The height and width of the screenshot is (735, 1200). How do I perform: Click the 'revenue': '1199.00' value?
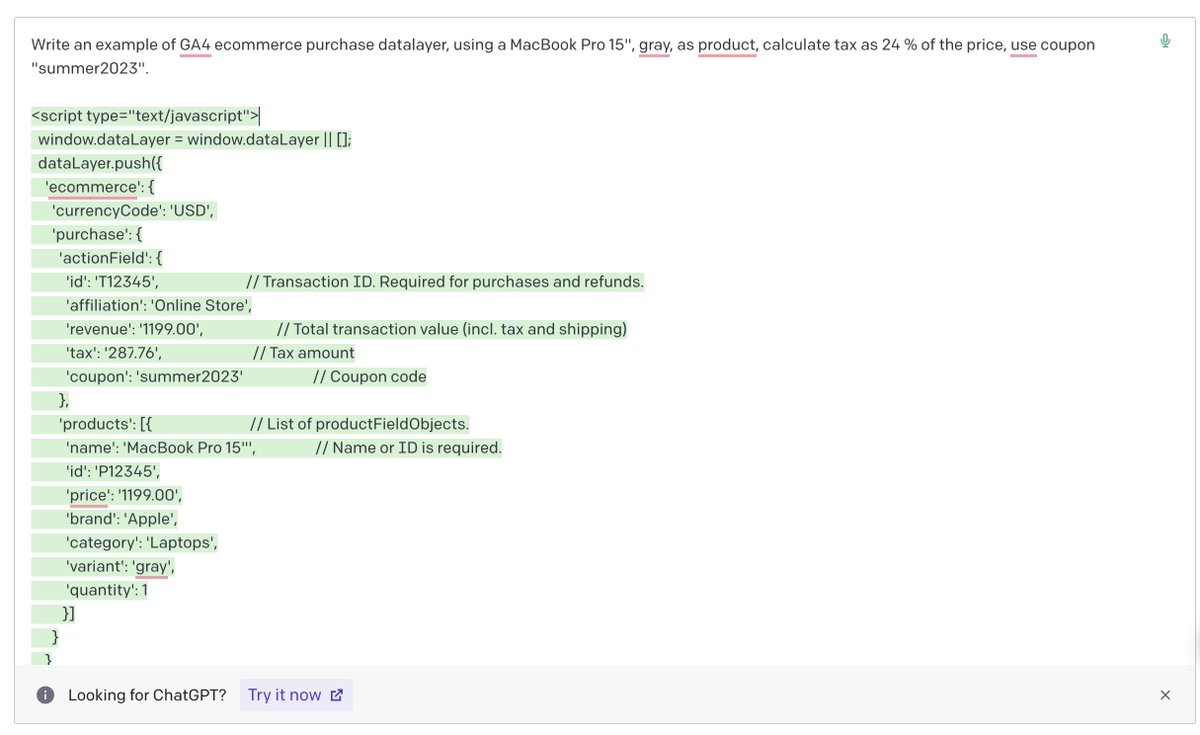click(135, 329)
